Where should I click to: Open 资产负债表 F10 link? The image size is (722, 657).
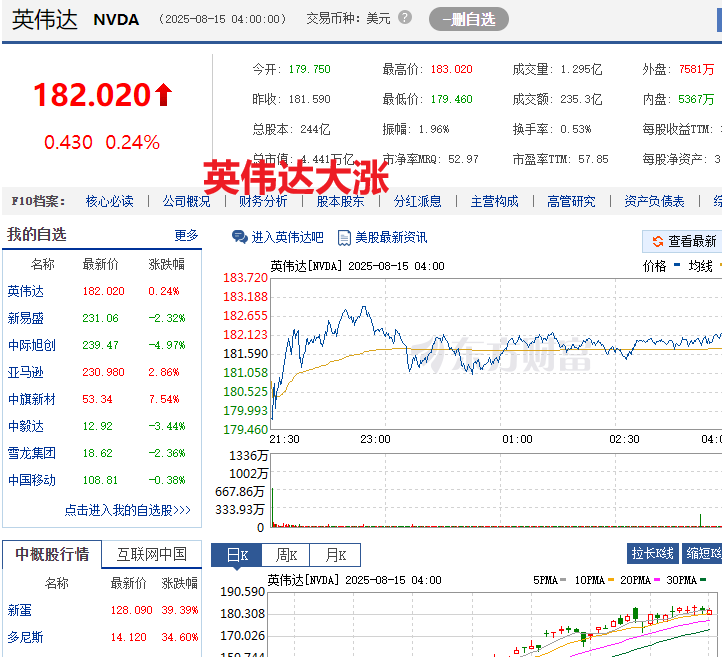(x=654, y=201)
